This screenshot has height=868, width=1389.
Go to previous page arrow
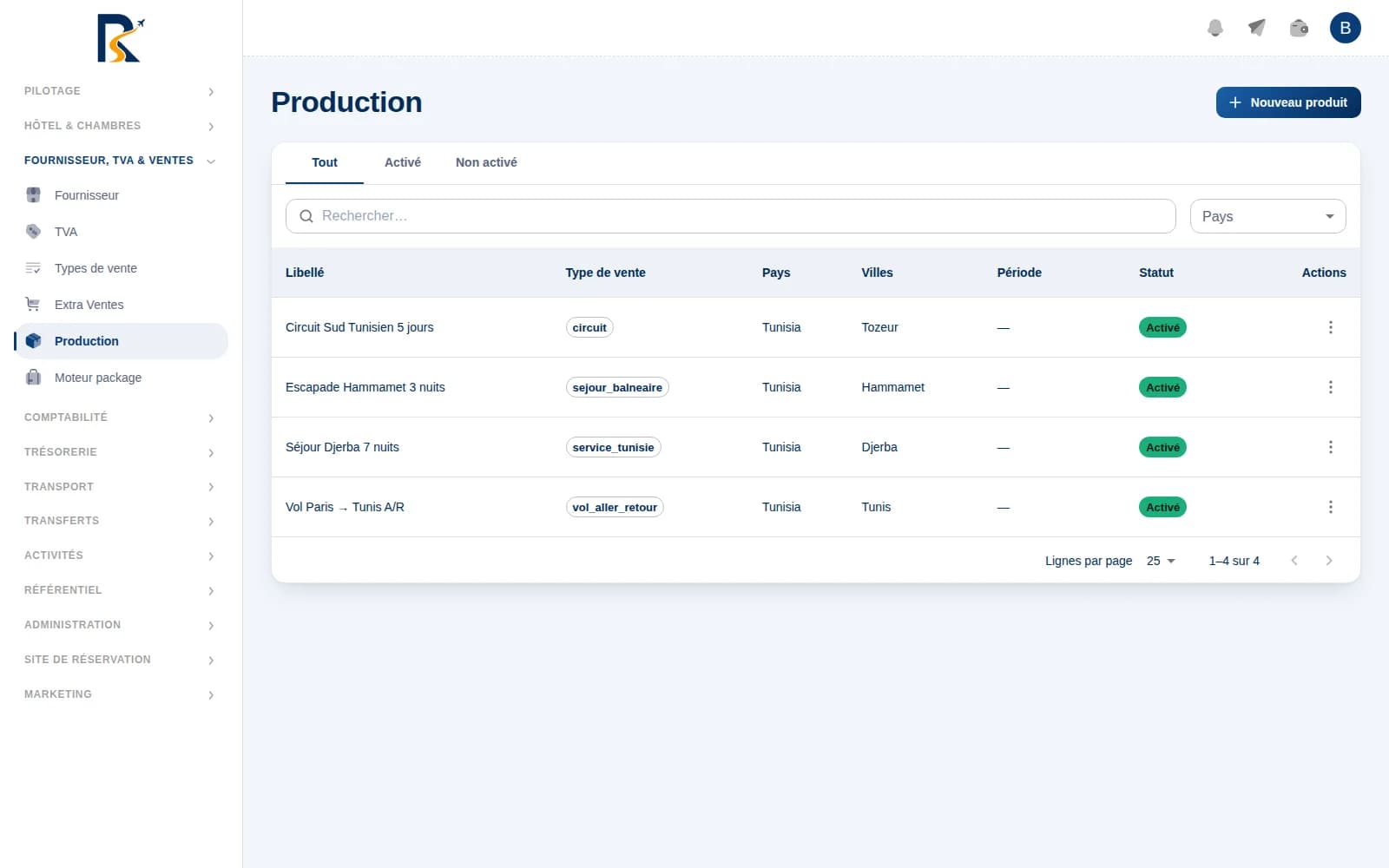(x=1294, y=561)
